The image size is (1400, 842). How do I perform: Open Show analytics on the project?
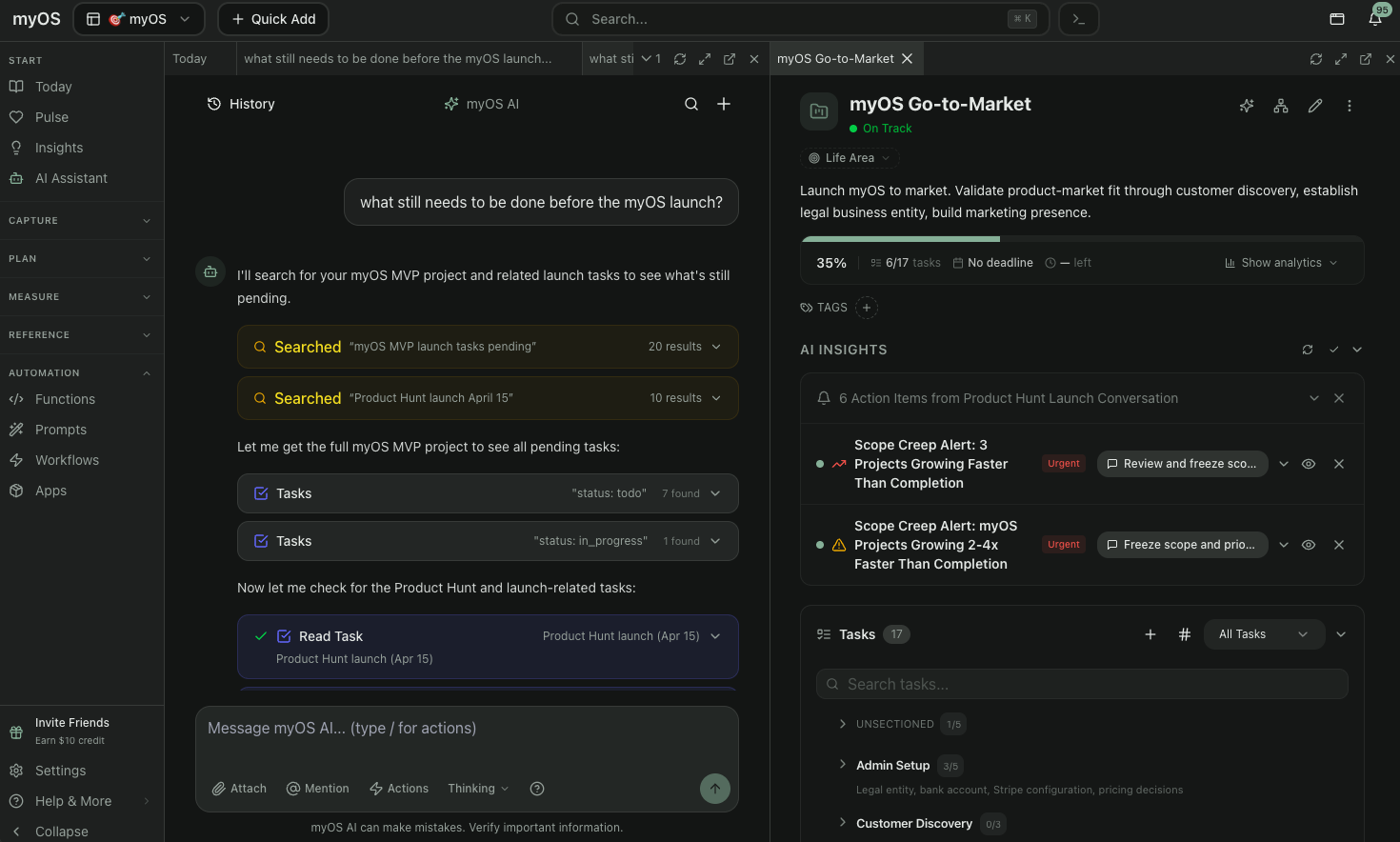[x=1280, y=262]
